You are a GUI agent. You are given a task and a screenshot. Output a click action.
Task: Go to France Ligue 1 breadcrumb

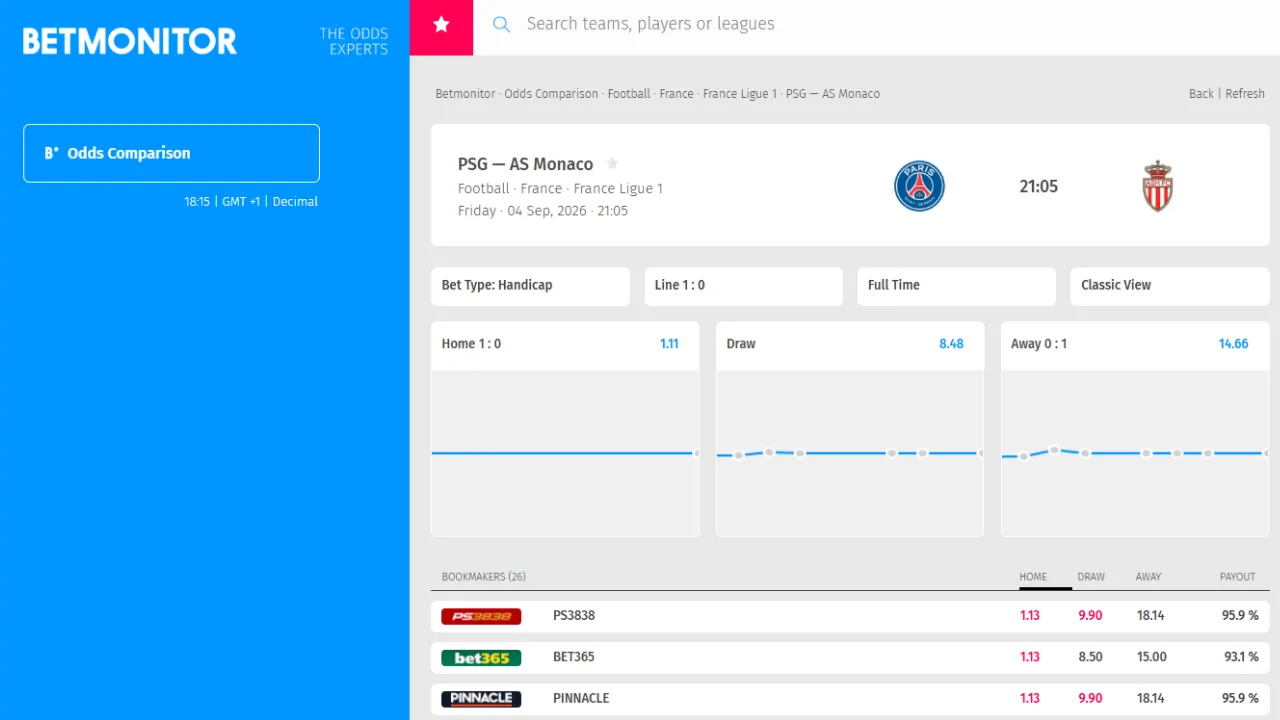tap(740, 93)
